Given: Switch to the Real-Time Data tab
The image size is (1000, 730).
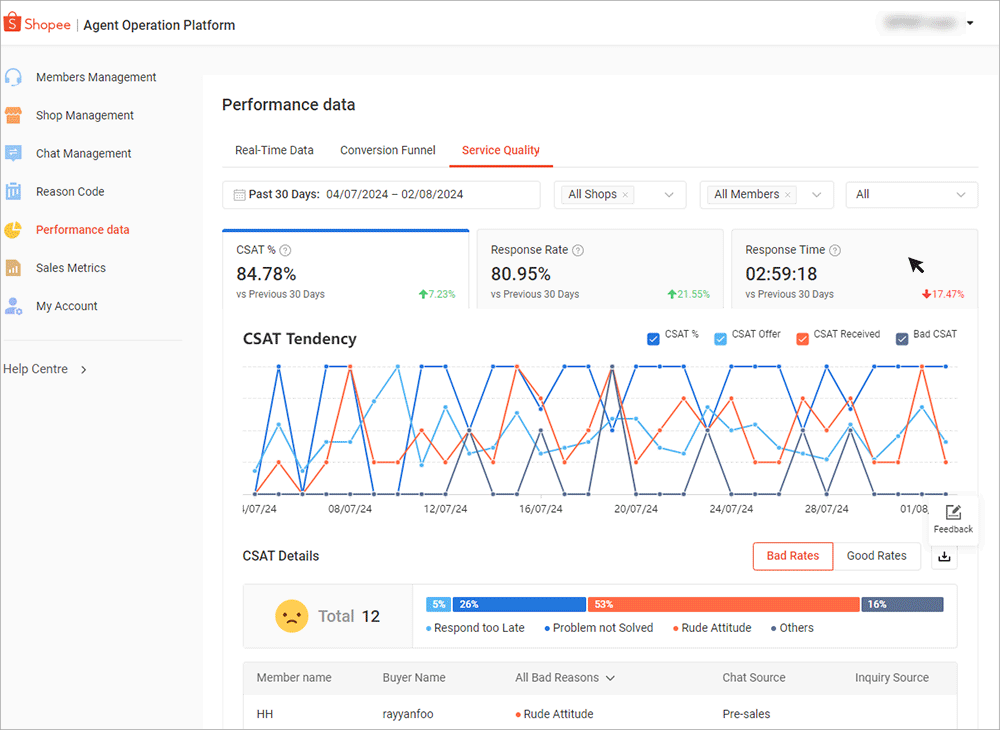Looking at the screenshot, I should (x=274, y=150).
